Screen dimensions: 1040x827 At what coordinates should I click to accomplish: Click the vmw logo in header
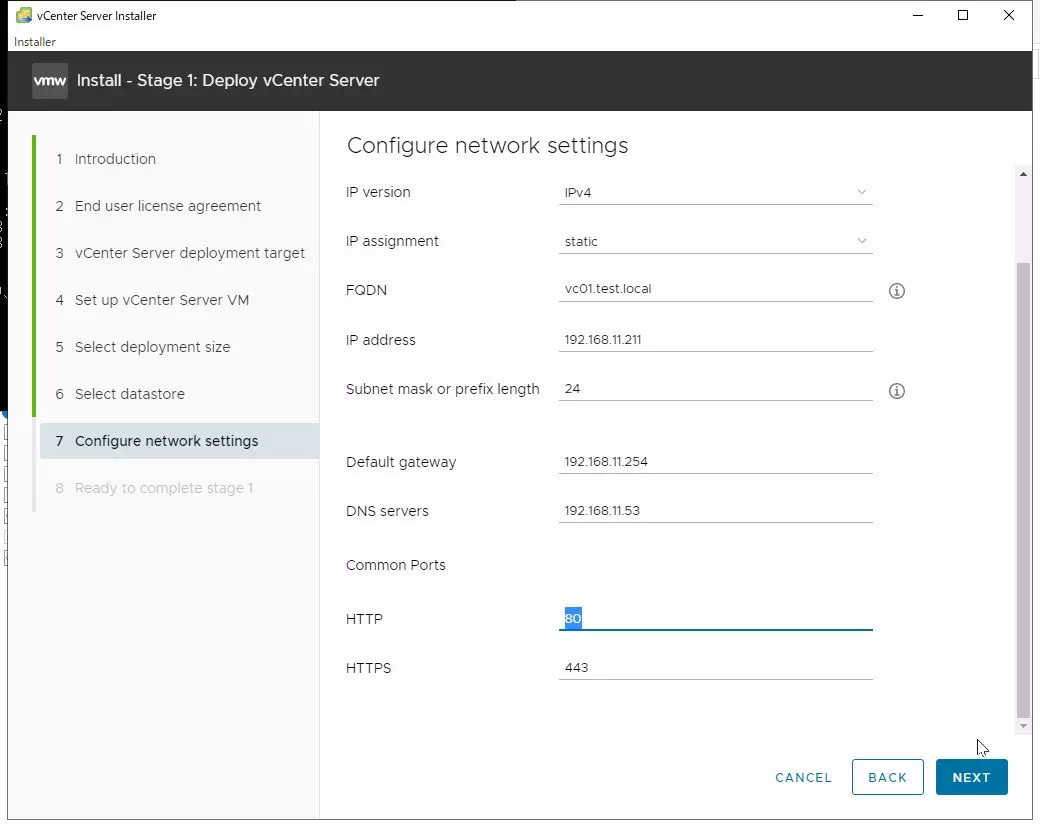coord(50,81)
